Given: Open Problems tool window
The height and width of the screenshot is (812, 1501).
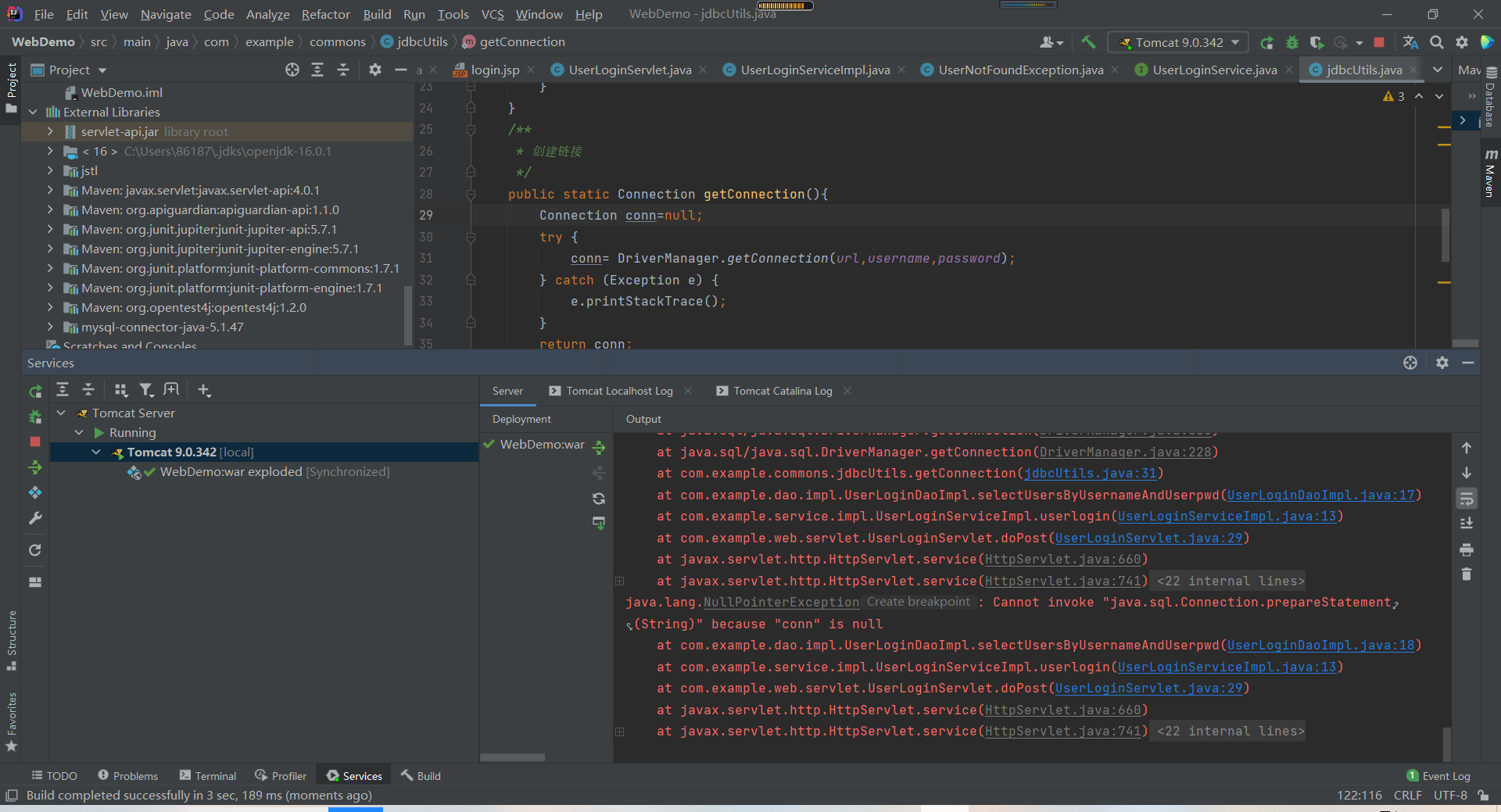Looking at the screenshot, I should click(127, 775).
